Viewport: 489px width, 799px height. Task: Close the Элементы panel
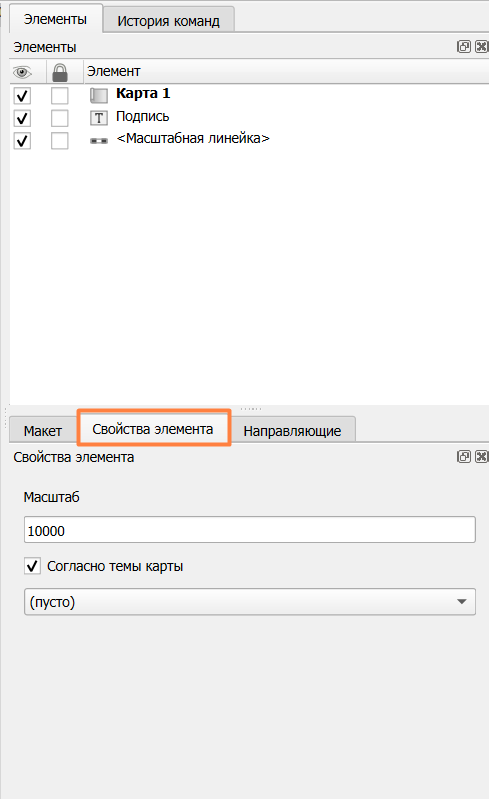point(481,47)
